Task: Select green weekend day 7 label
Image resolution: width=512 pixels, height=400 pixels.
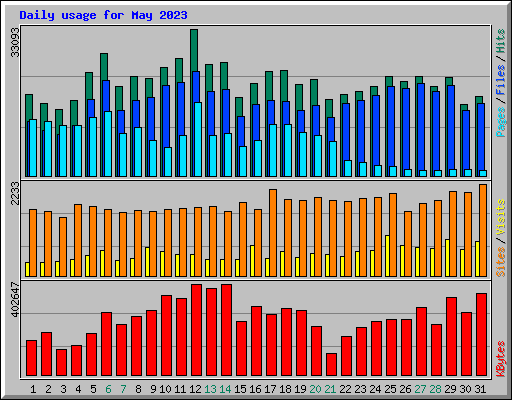Action: click(x=123, y=389)
